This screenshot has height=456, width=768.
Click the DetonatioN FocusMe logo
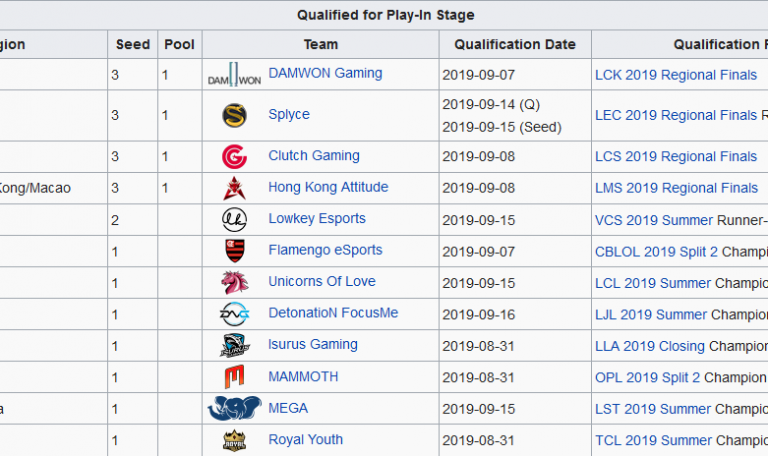234,314
